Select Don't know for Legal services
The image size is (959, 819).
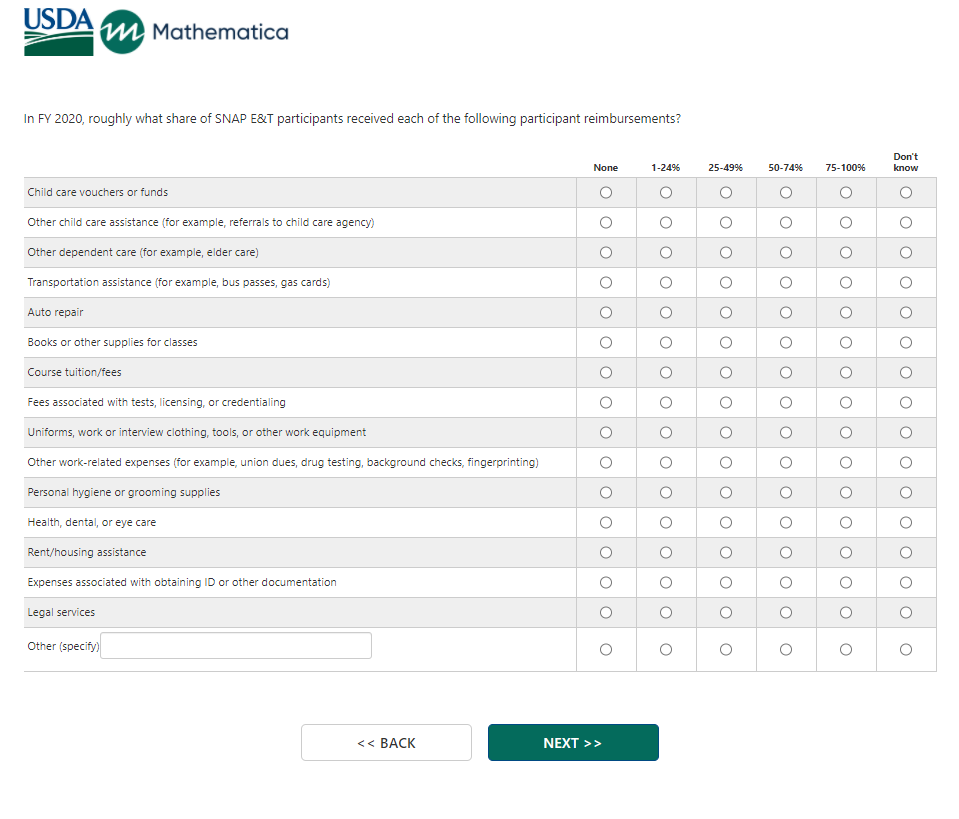pyautogui.click(x=906, y=613)
